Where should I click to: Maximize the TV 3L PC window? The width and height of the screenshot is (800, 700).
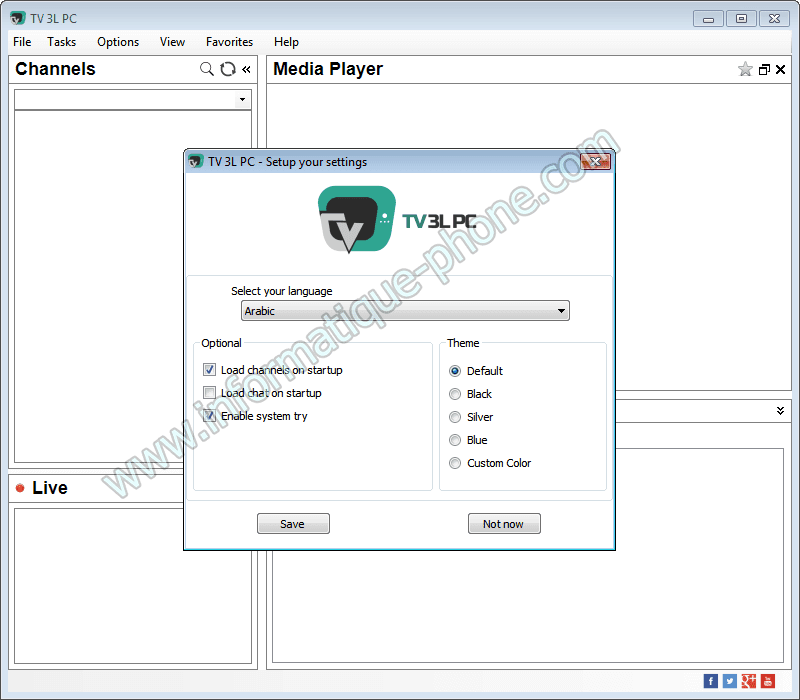click(x=741, y=19)
